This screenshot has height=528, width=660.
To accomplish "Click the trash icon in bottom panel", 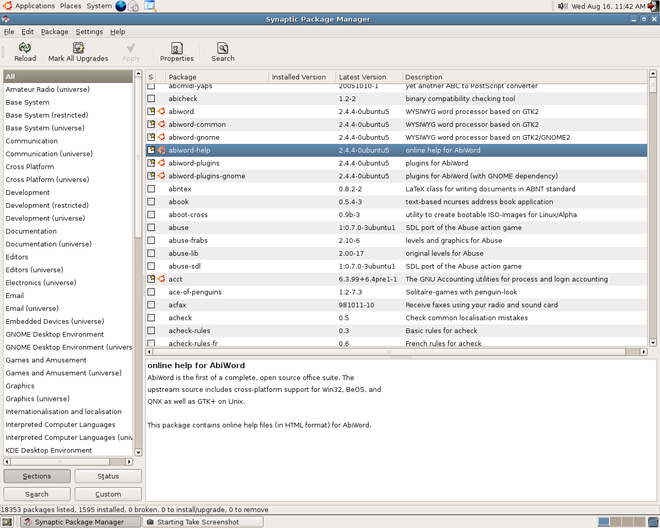I will click(653, 522).
